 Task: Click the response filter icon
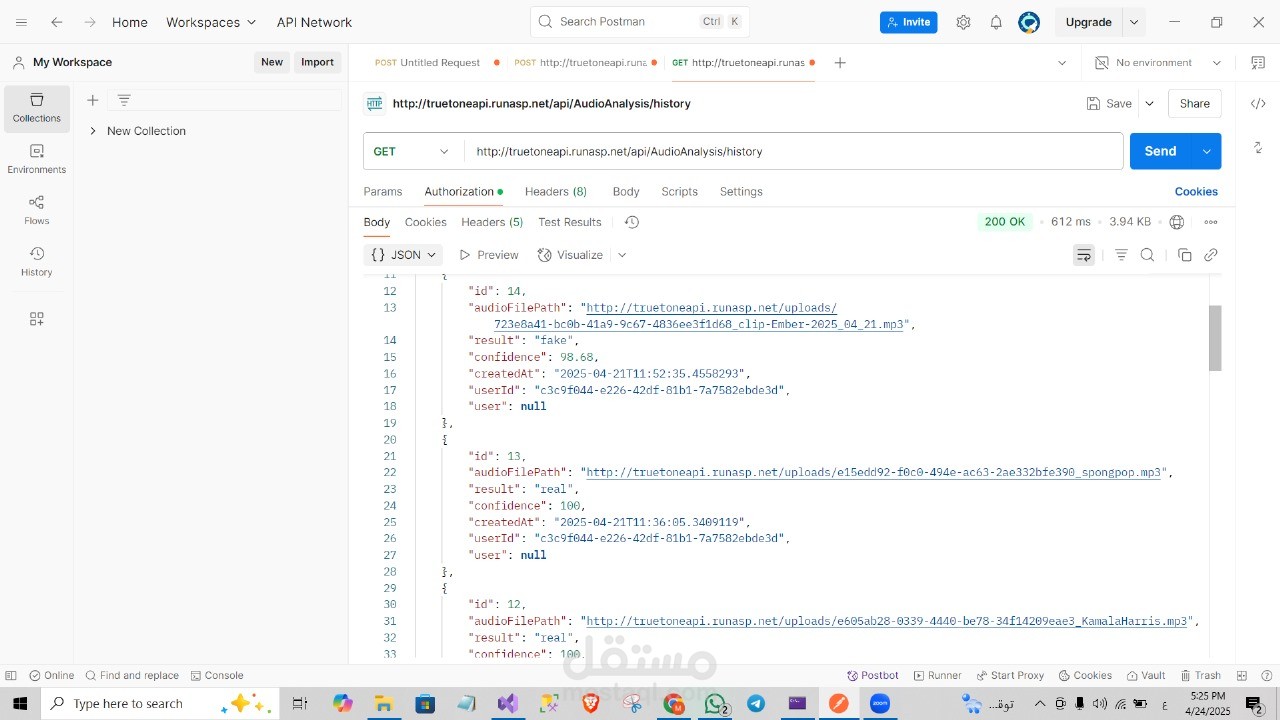coord(1121,255)
